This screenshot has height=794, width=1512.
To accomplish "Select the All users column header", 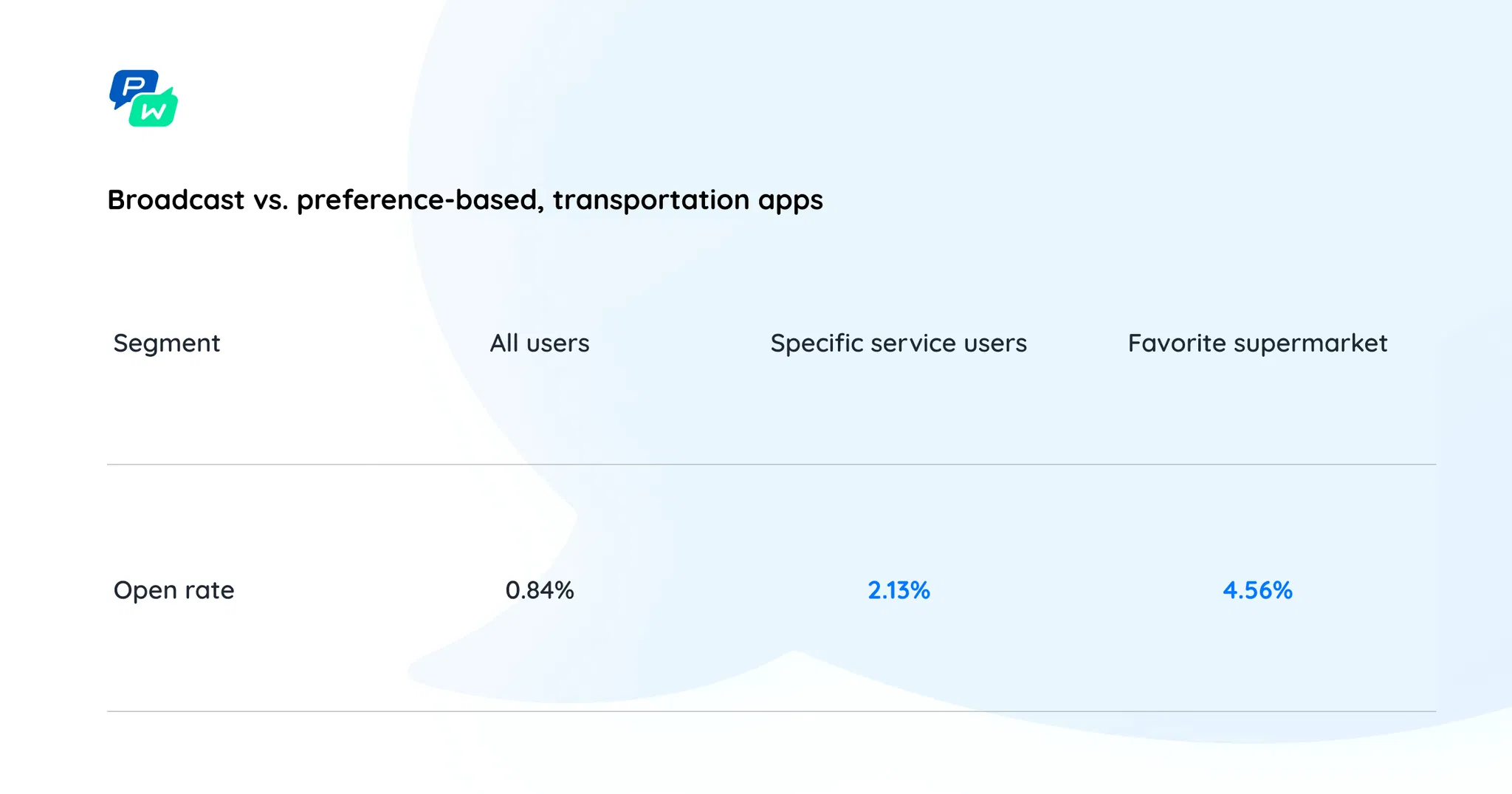I will point(540,343).
